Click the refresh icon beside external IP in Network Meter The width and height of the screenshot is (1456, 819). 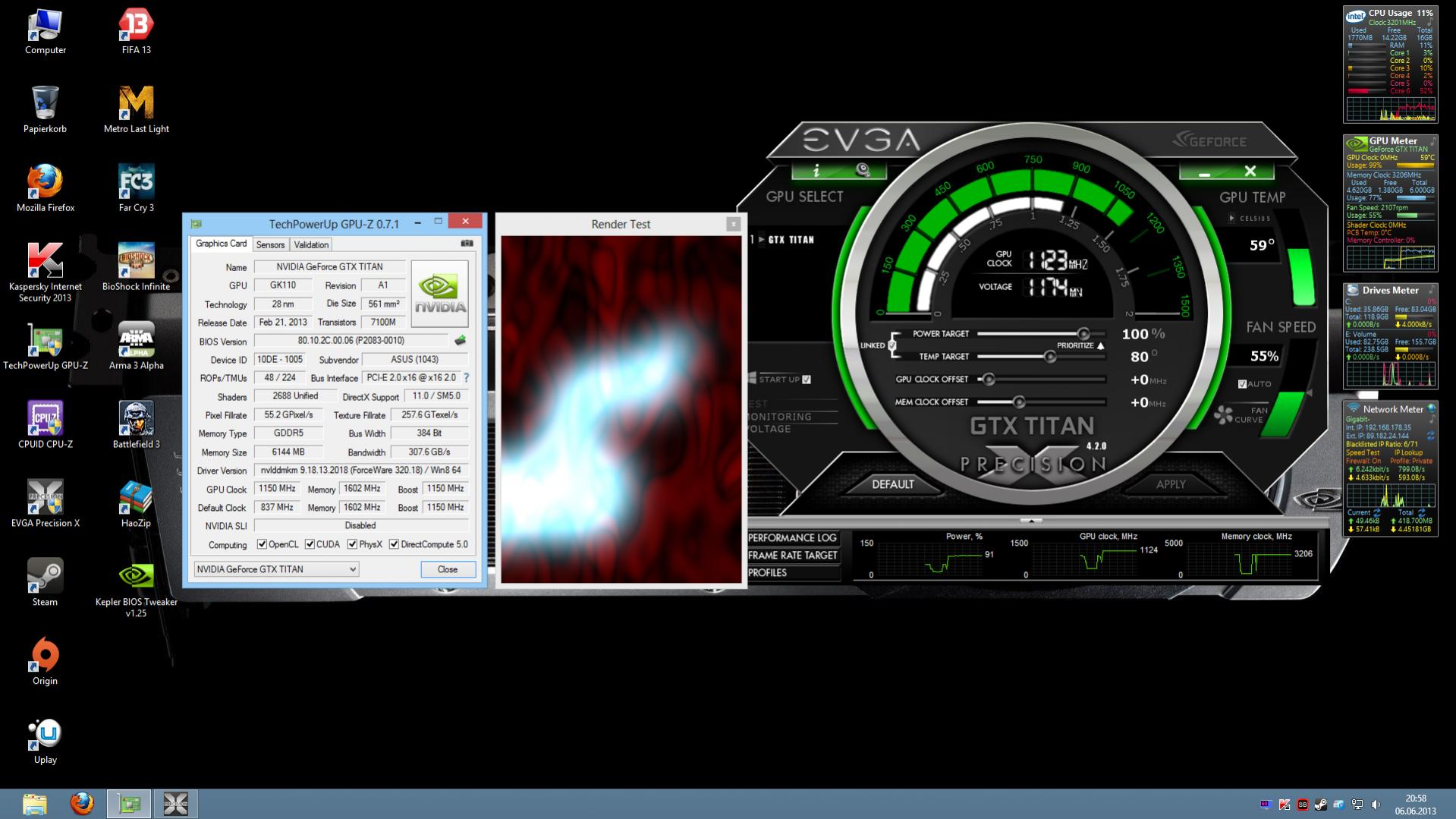tap(1430, 436)
